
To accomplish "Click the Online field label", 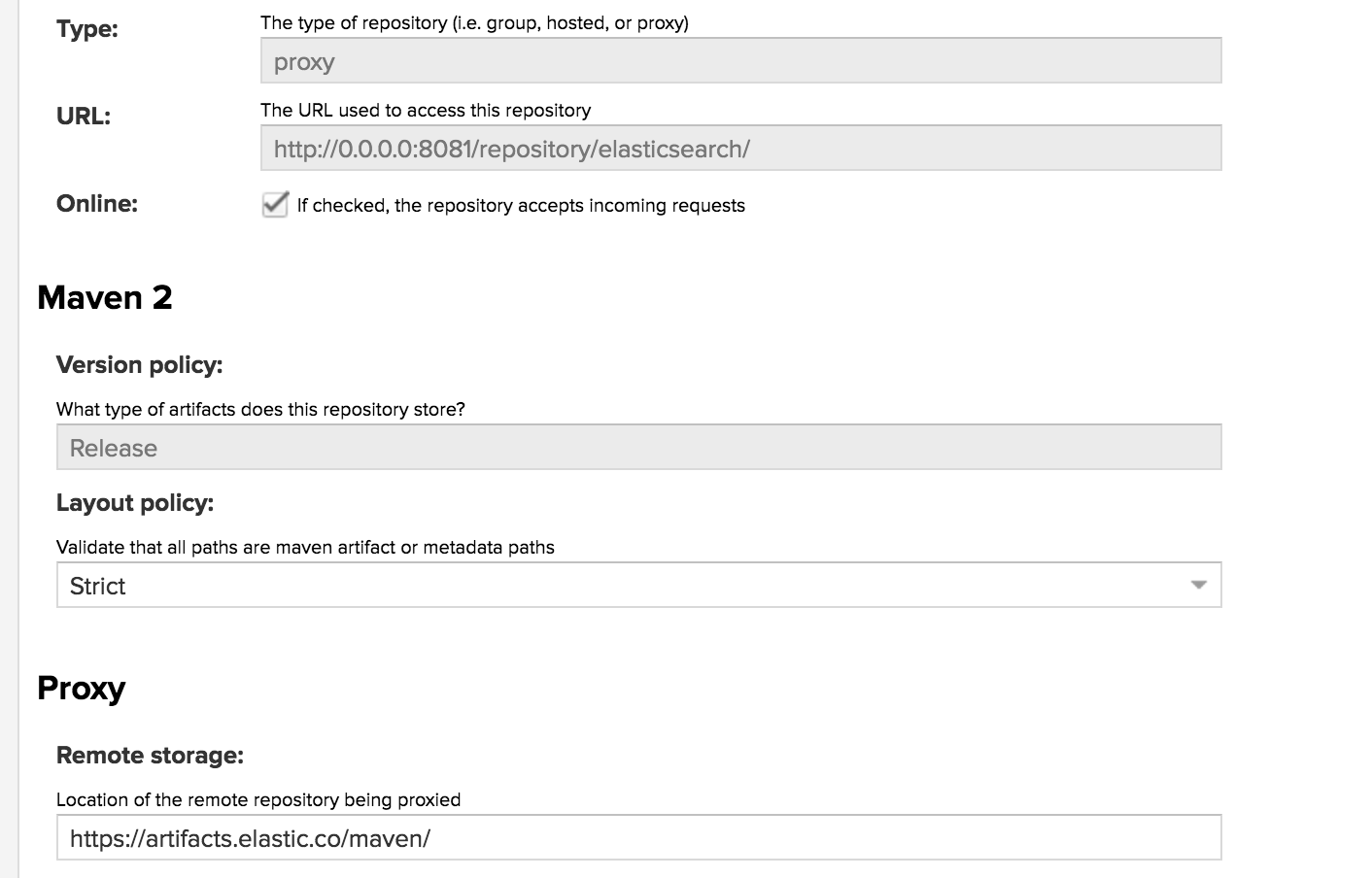I will pos(96,203).
